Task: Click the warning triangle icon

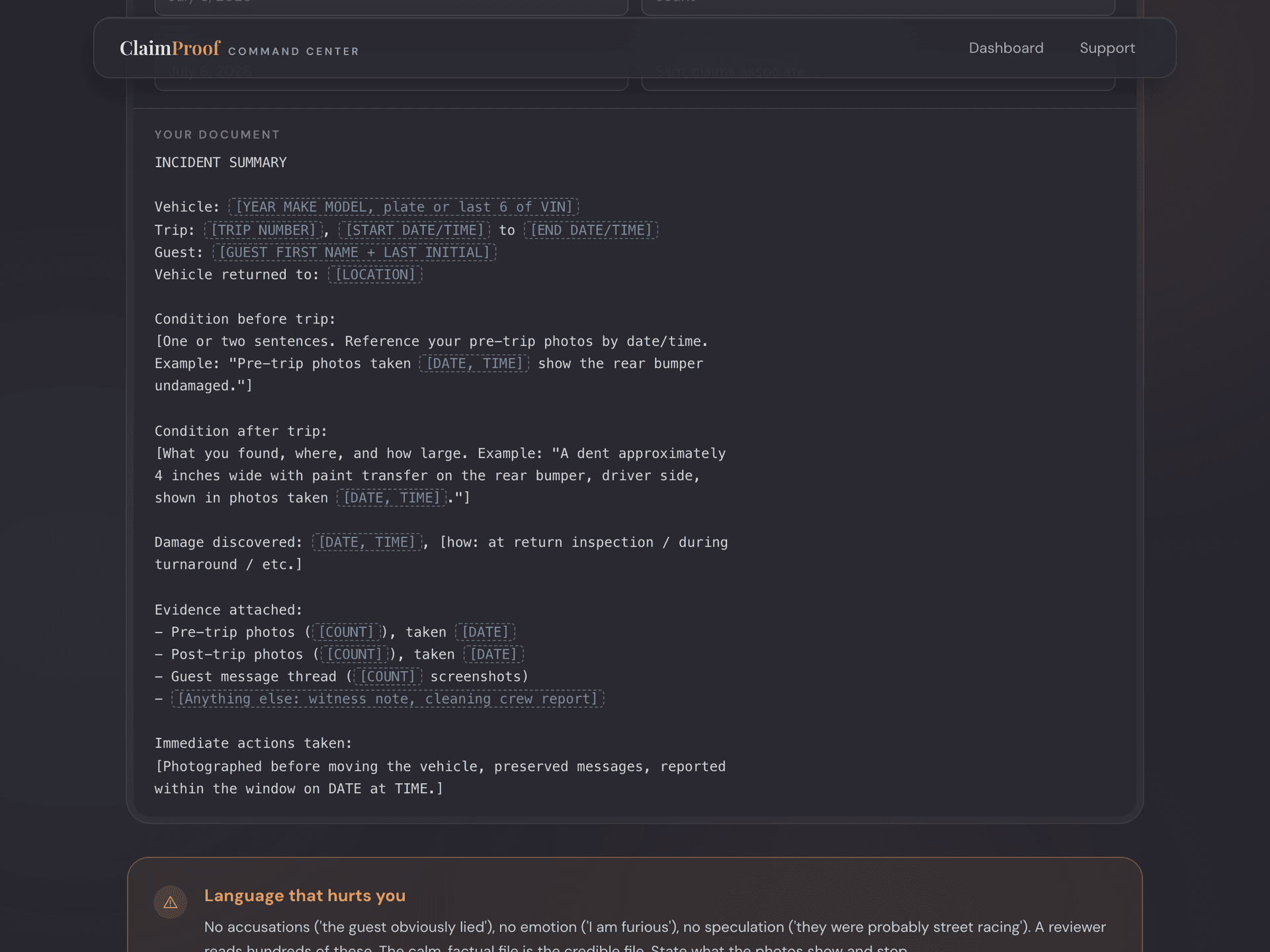Action: pyautogui.click(x=170, y=902)
